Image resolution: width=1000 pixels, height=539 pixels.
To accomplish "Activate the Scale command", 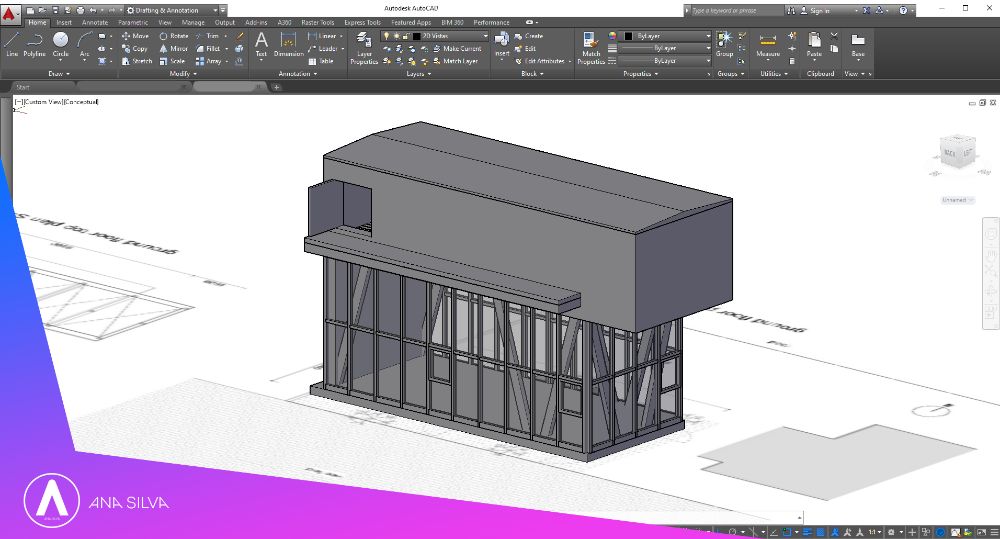I will coord(172,61).
